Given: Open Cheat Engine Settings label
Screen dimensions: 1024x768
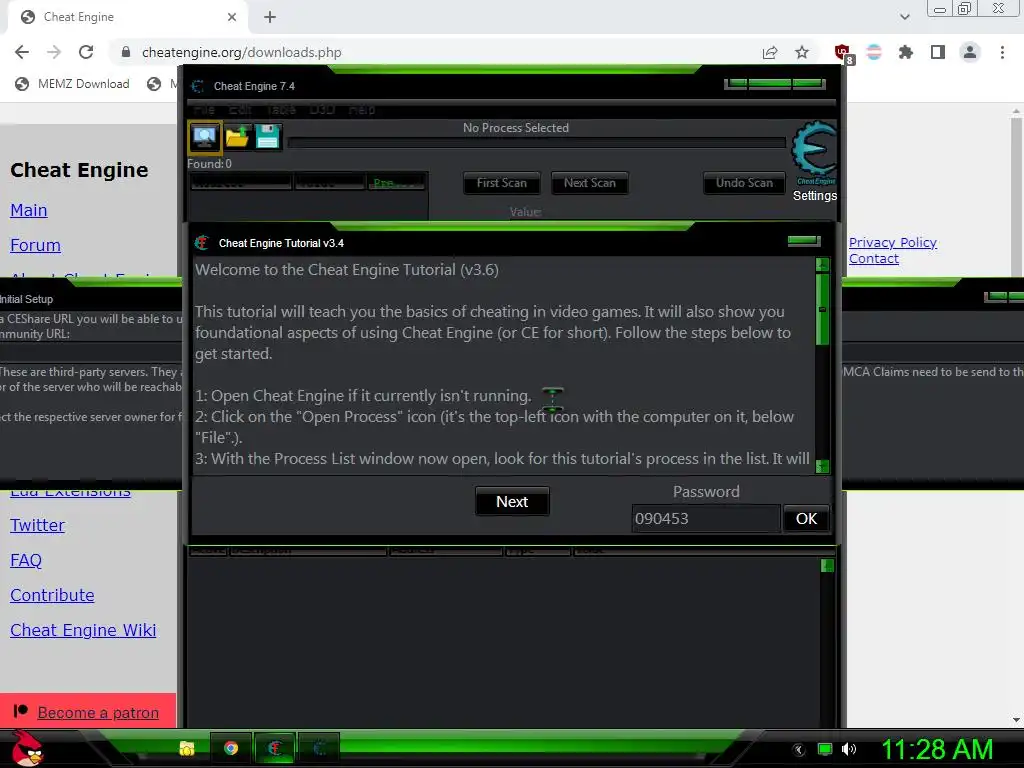Looking at the screenshot, I should (x=814, y=195).
